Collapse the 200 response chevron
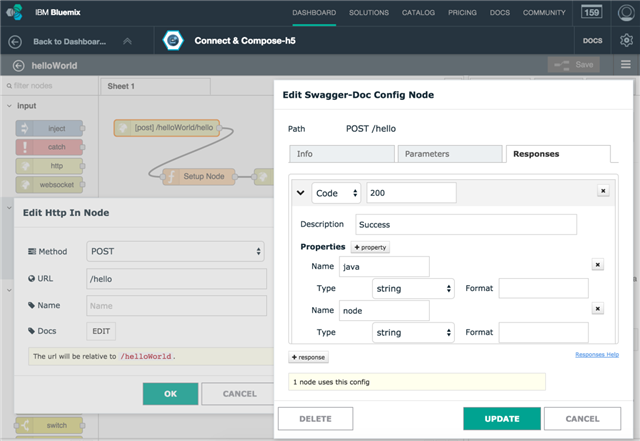 (300, 193)
